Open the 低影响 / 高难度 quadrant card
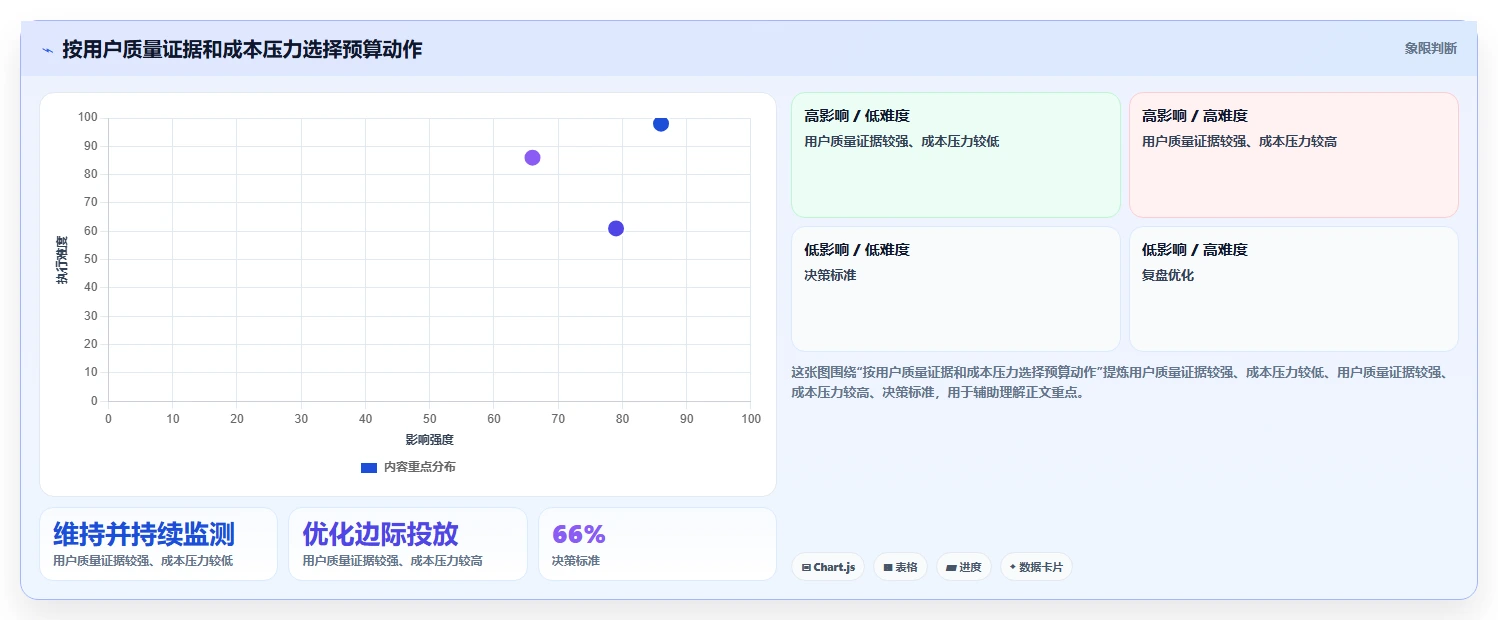 [x=1293, y=289]
